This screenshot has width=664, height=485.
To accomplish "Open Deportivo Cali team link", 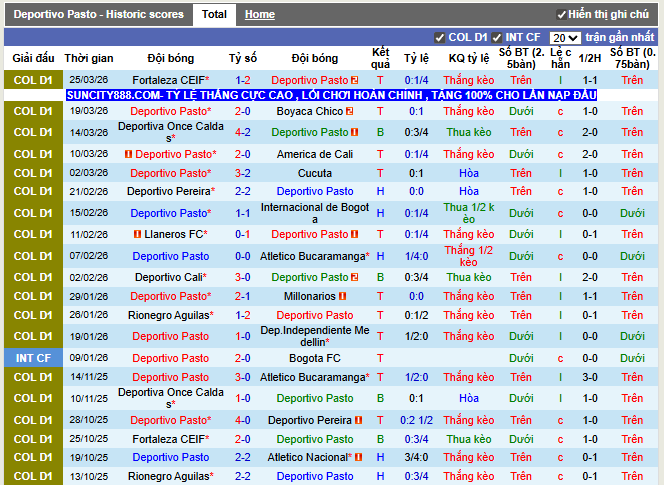I will 171,277.
